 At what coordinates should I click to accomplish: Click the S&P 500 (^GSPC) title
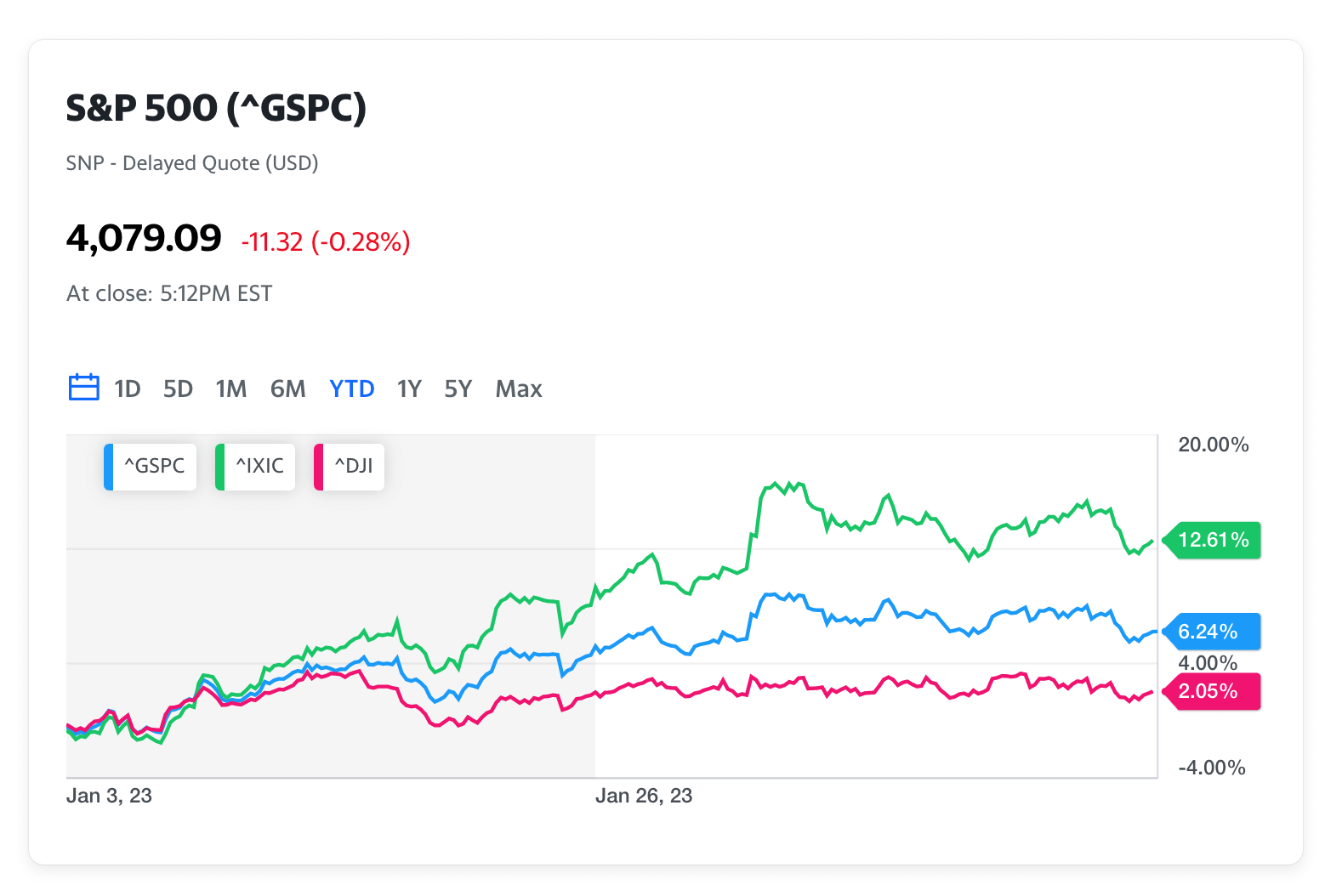(216, 108)
